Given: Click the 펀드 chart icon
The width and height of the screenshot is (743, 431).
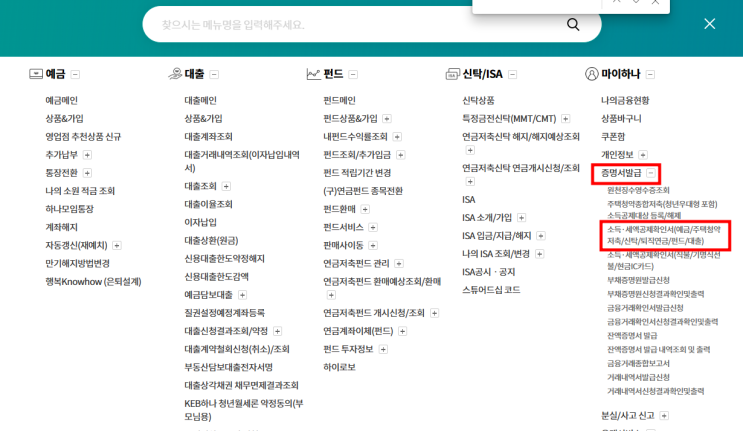Looking at the screenshot, I should (x=313, y=74).
